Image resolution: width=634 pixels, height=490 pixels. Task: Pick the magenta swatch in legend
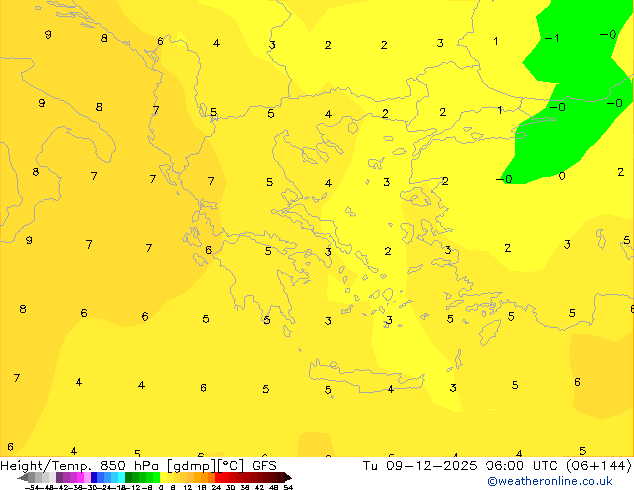tap(80, 477)
